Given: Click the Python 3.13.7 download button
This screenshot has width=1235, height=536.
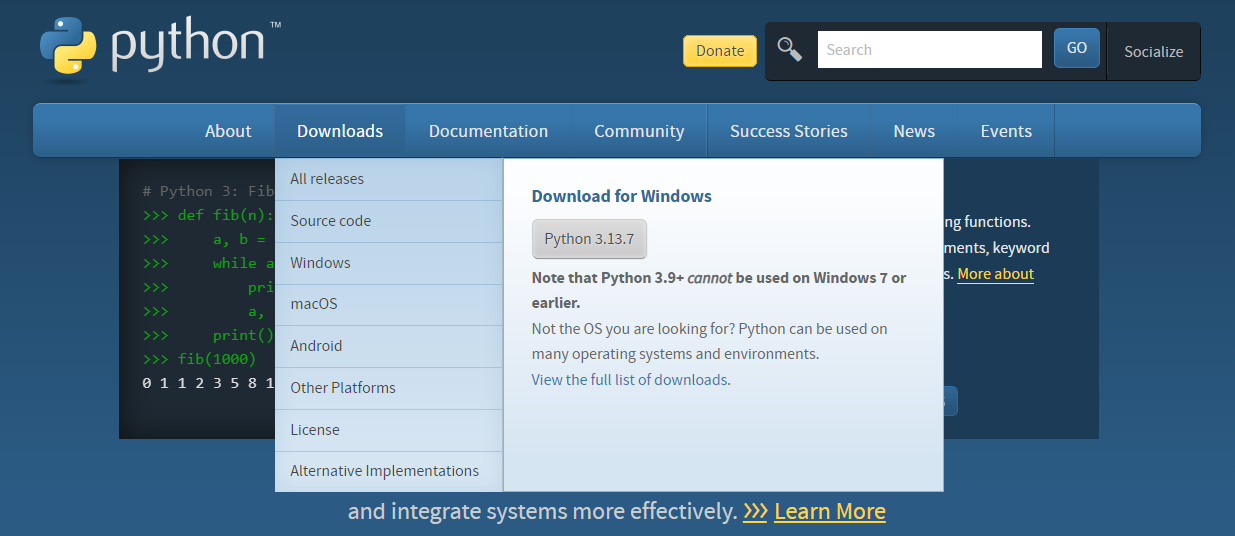Looking at the screenshot, I should [x=589, y=239].
